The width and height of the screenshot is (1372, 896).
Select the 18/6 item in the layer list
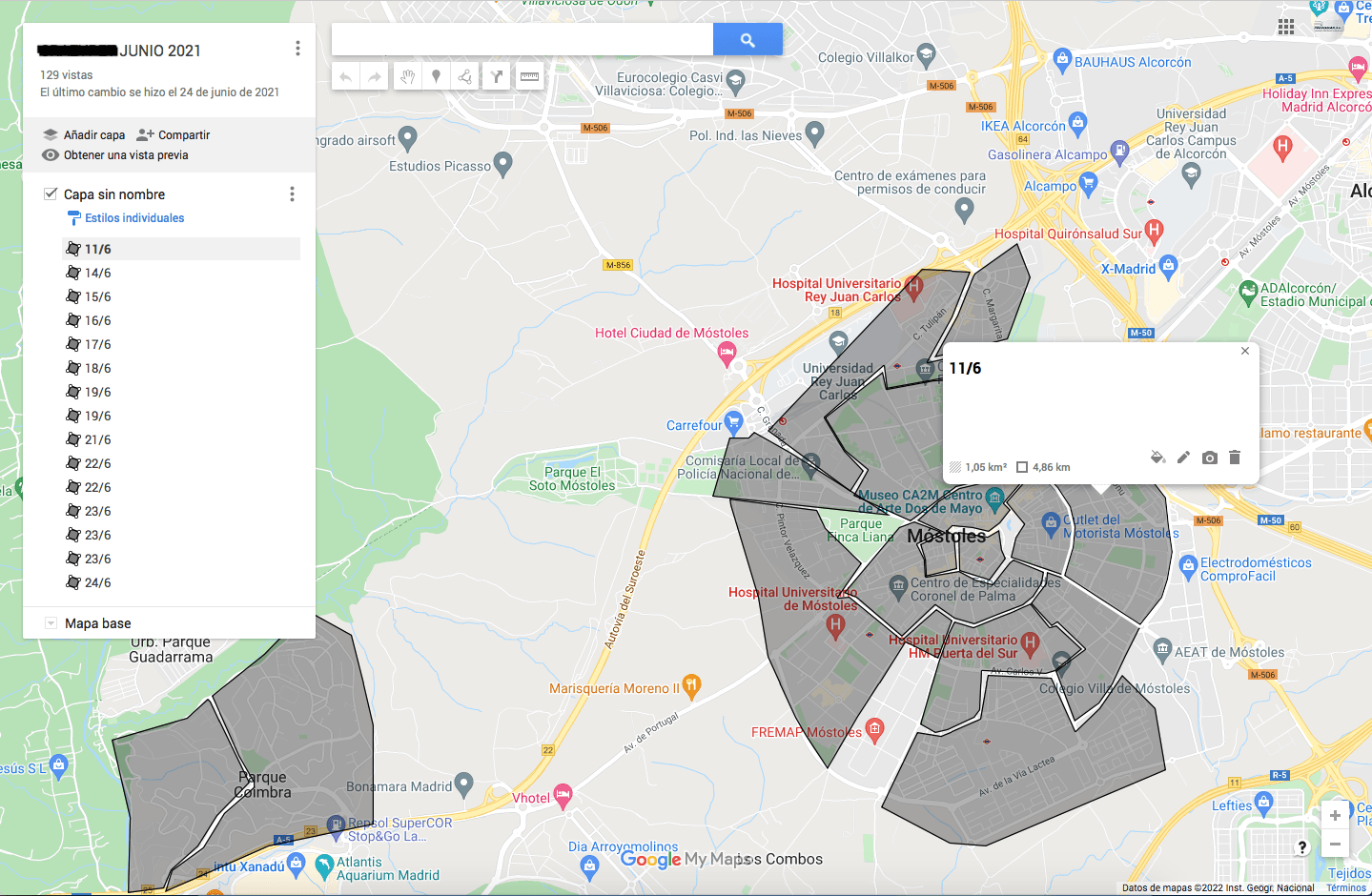(x=181, y=368)
